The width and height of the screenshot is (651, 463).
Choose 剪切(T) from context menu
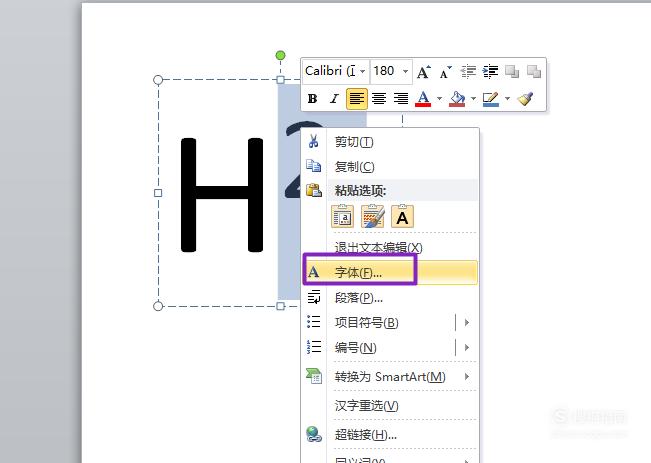click(x=390, y=142)
